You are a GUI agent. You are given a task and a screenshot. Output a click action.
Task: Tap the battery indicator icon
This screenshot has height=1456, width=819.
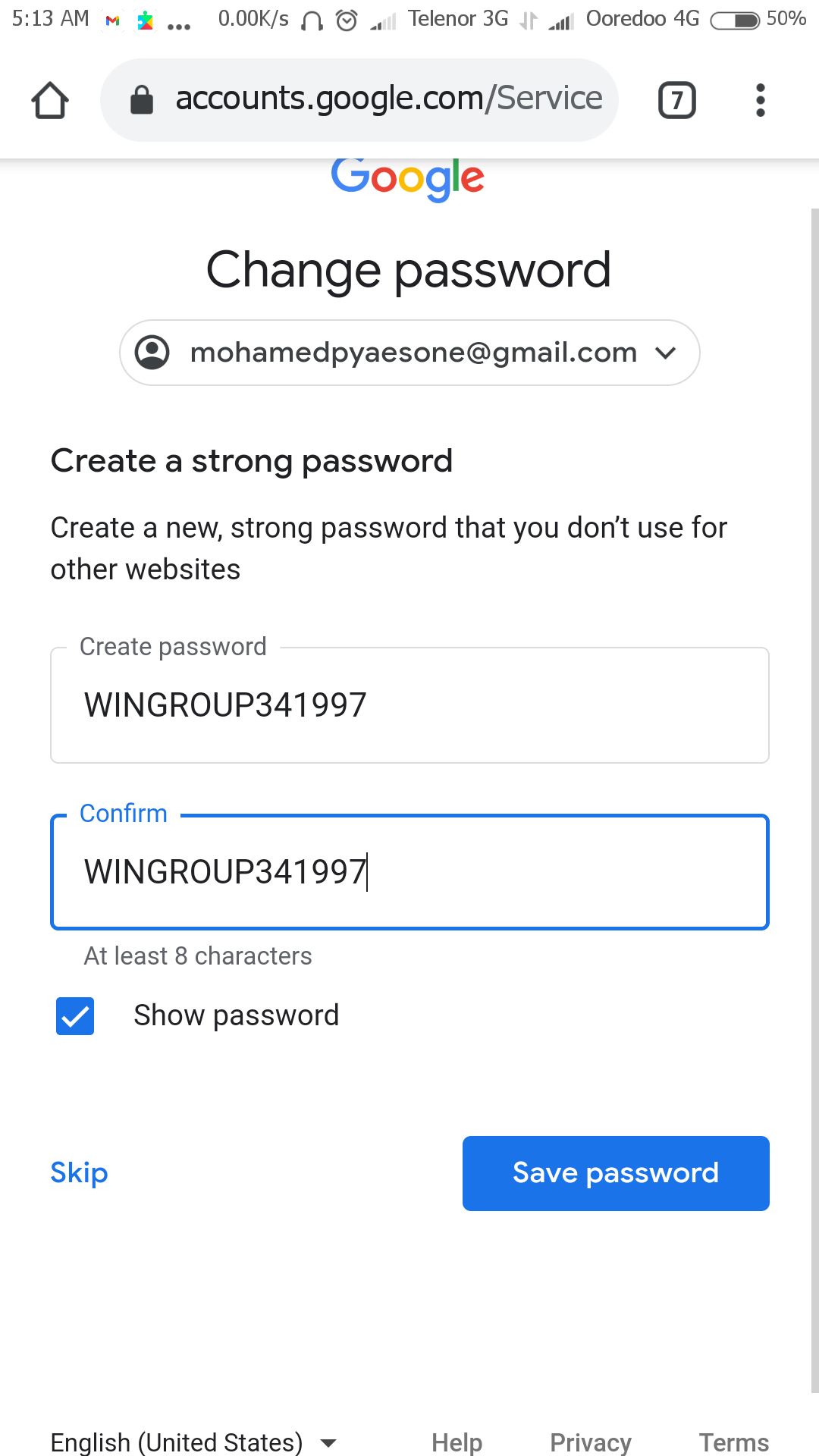click(734, 20)
